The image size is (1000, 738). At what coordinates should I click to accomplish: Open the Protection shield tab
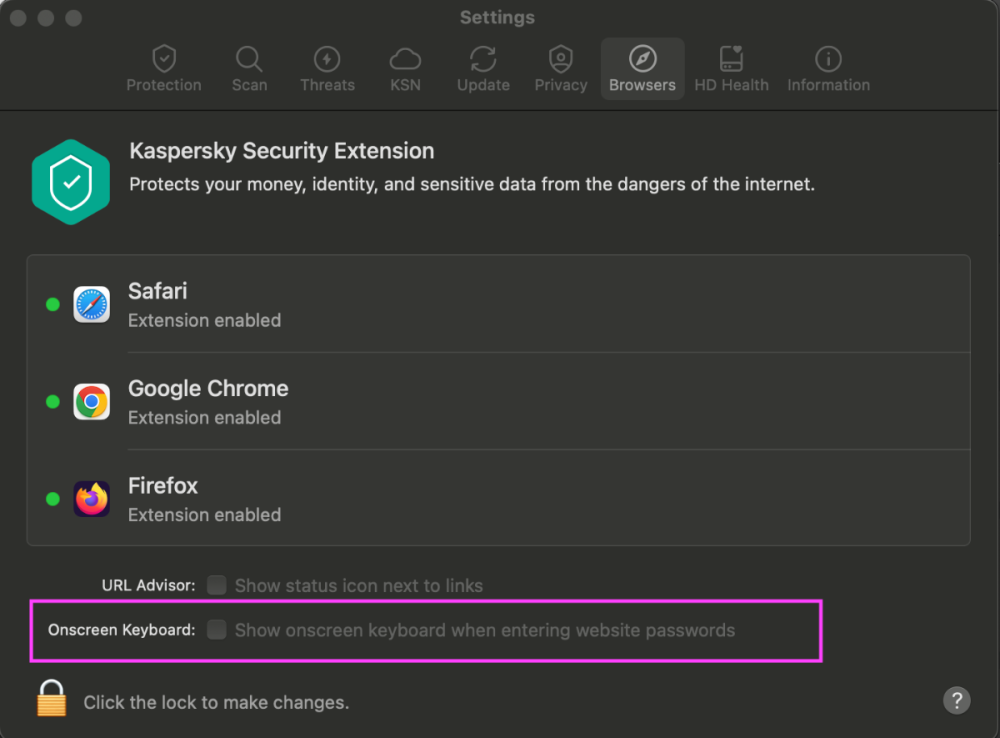[164, 69]
